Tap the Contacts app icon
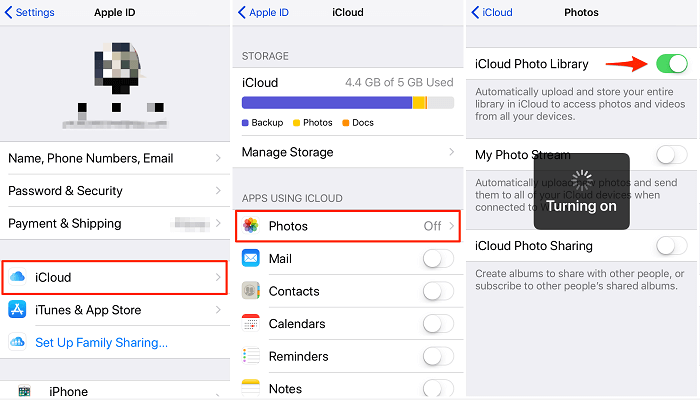Image resolution: width=700 pixels, height=400 pixels. pos(251,292)
